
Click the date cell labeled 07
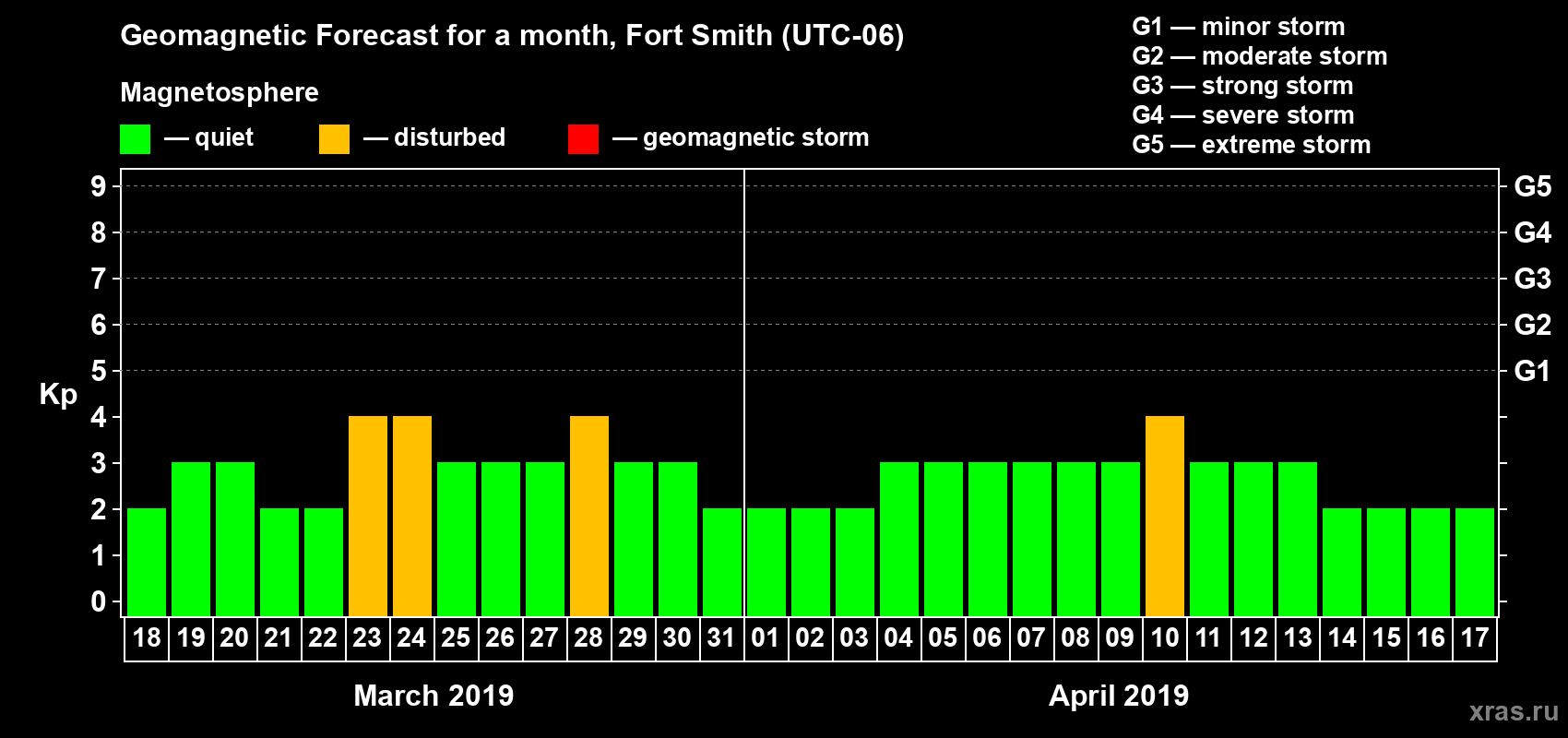tap(1032, 638)
